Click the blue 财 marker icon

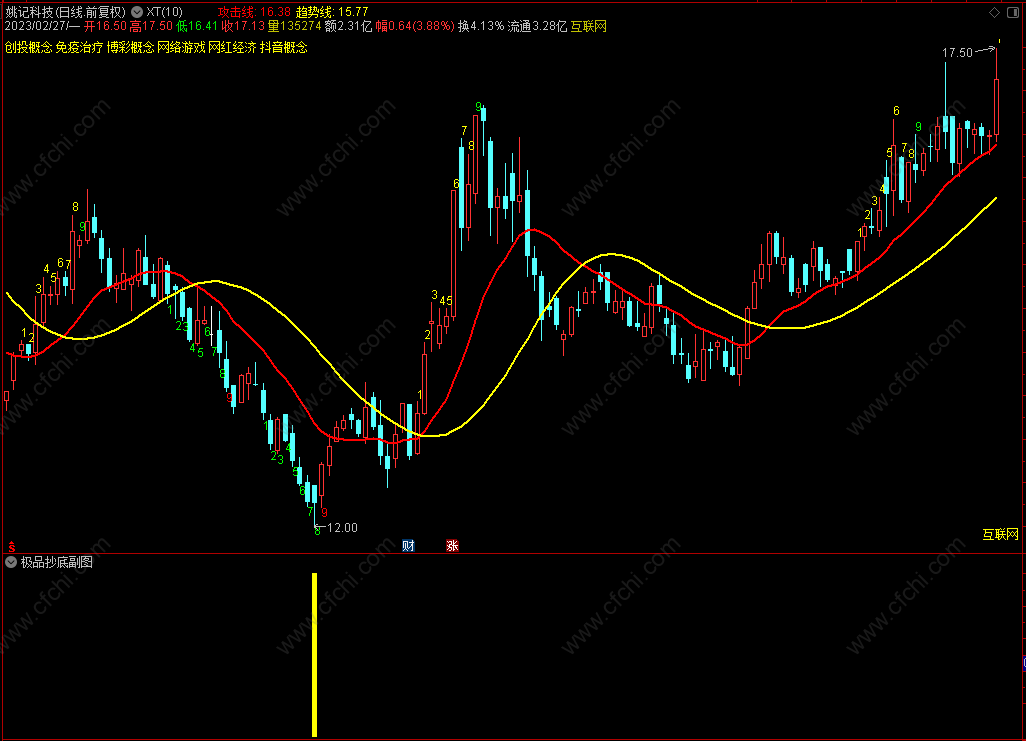click(408, 545)
